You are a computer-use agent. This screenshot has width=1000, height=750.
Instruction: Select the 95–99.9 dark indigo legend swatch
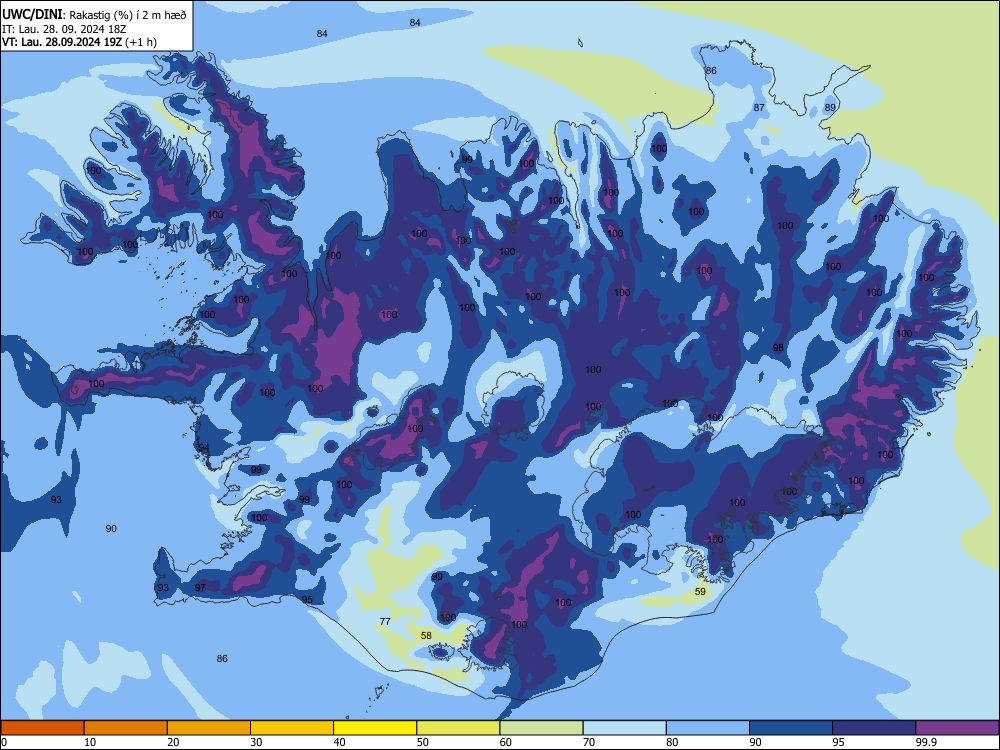(874, 728)
